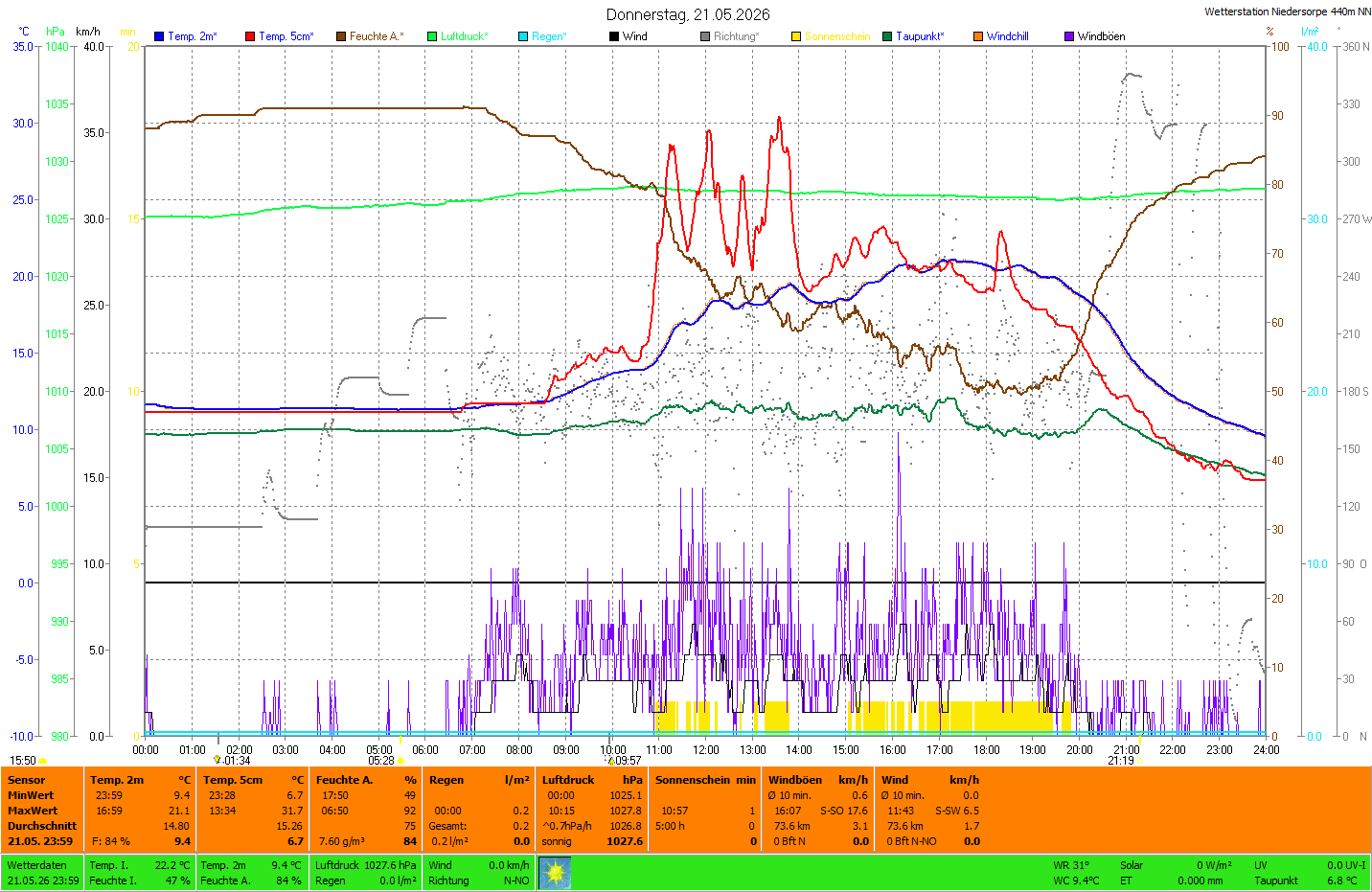1372x892 pixels.
Task: Click the 'Luftdruck 1027.6 hPa' reading in the green bar
Action: click(365, 865)
